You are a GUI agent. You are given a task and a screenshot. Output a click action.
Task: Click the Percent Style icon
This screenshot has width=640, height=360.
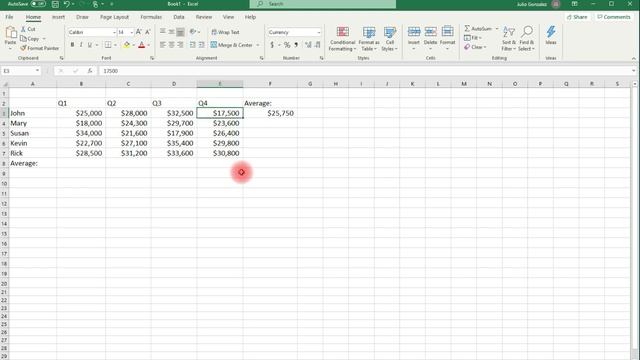(x=287, y=45)
